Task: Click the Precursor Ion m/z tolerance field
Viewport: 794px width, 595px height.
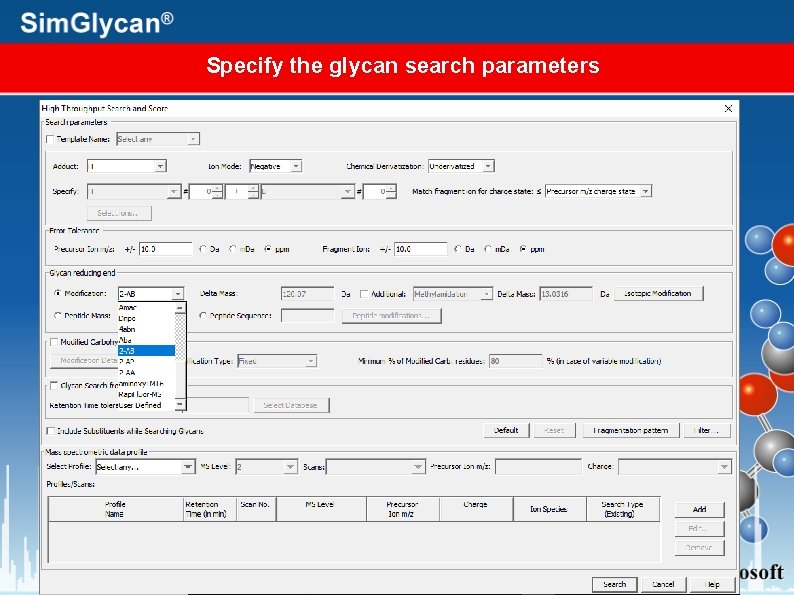Action: [166, 249]
